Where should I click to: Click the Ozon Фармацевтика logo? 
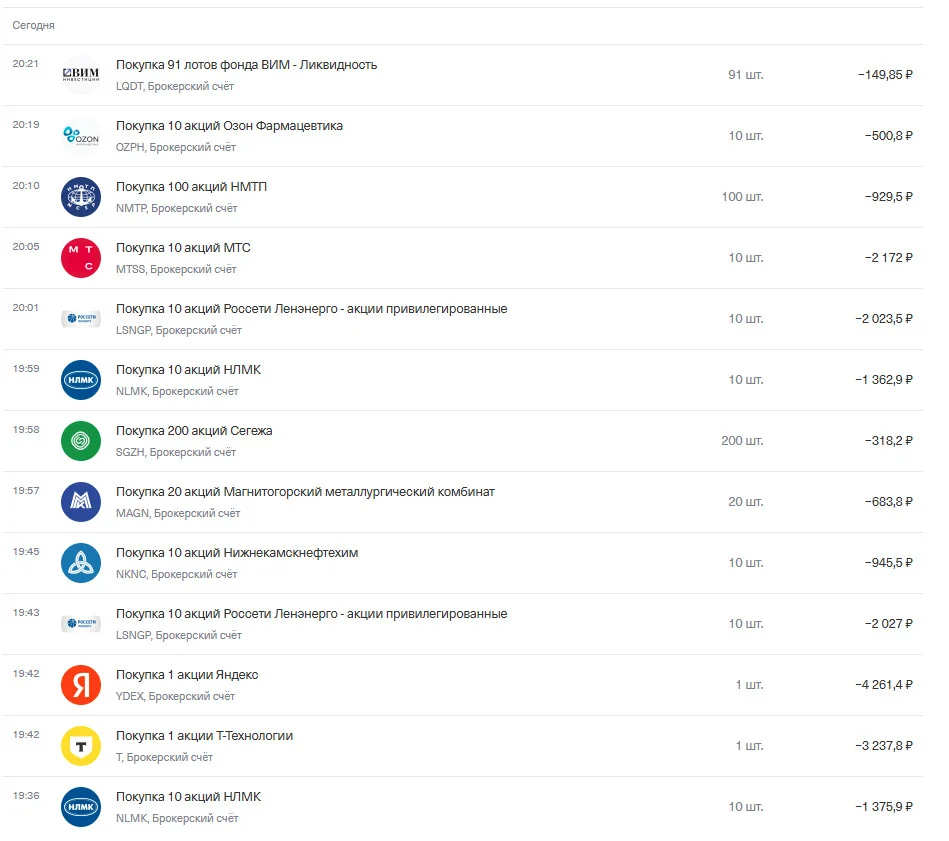80,136
